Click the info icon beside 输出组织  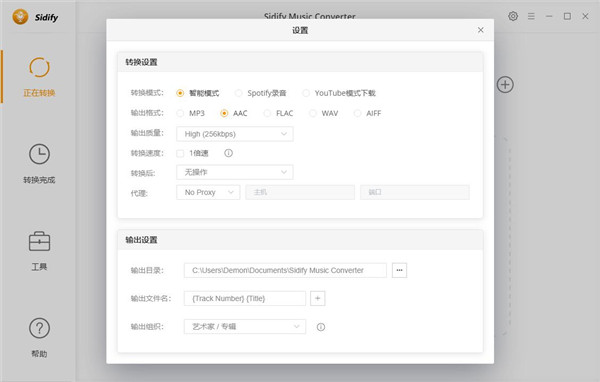click(x=321, y=327)
